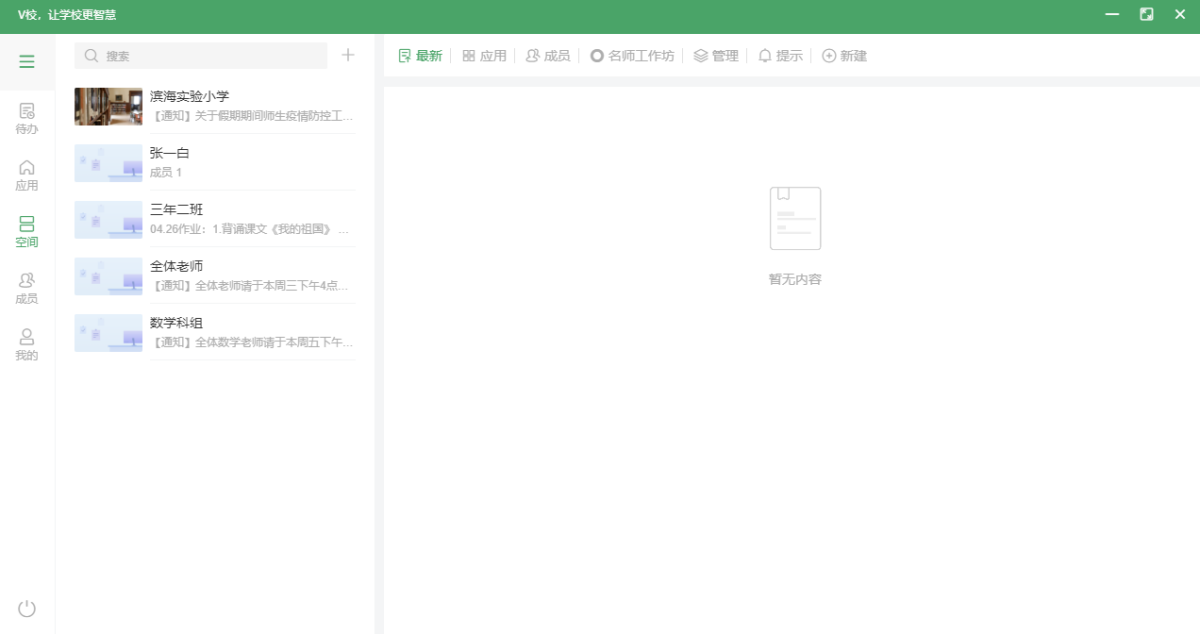Open the 滨海实验小学 conversation
The height and width of the screenshot is (634, 1200).
pyautogui.click(x=213, y=106)
